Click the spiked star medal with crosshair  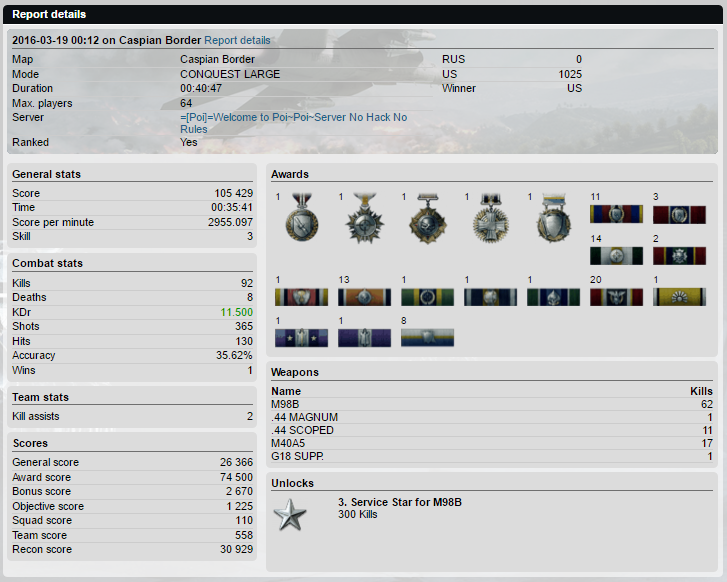364,217
